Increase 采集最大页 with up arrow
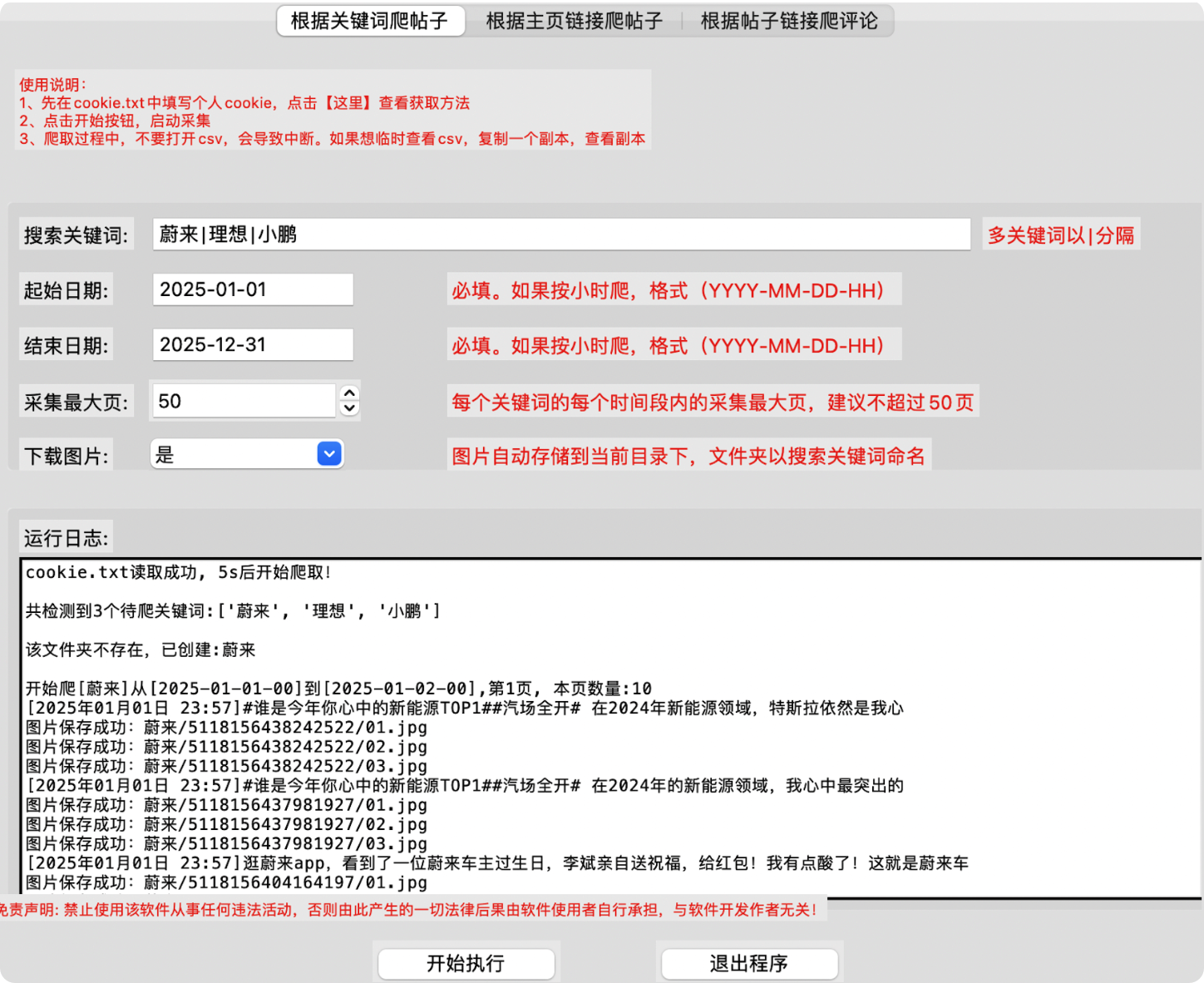This screenshot has height=983, width=1204. pos(350,393)
